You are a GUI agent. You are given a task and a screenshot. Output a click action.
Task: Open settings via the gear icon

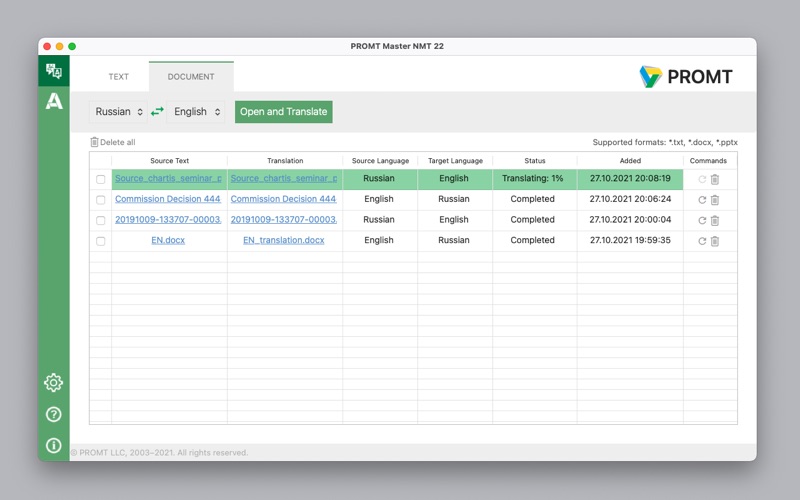click(x=54, y=383)
